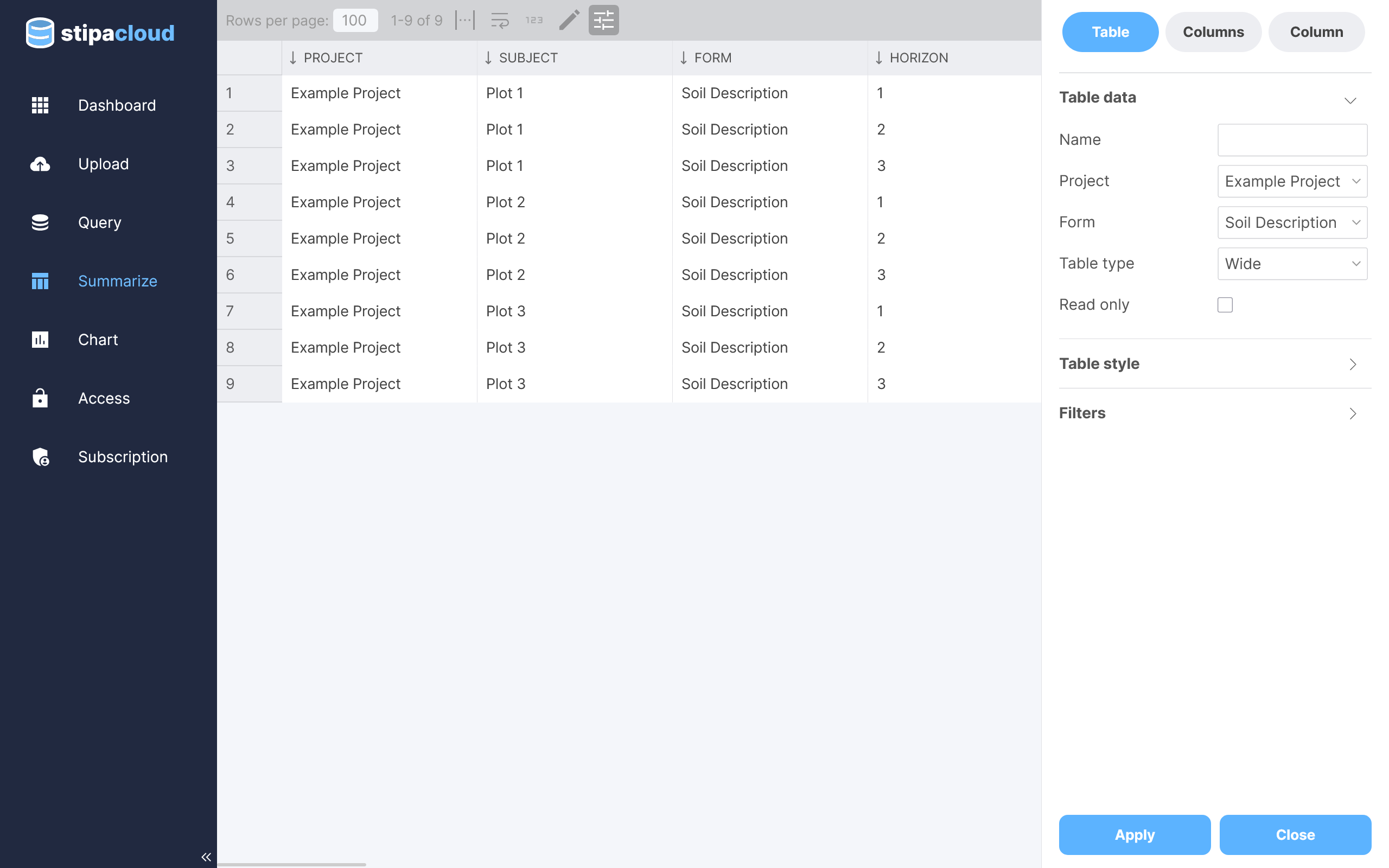This screenshot has height=868, width=1389.
Task: Toggle the table settings sliders icon
Action: coord(603,20)
